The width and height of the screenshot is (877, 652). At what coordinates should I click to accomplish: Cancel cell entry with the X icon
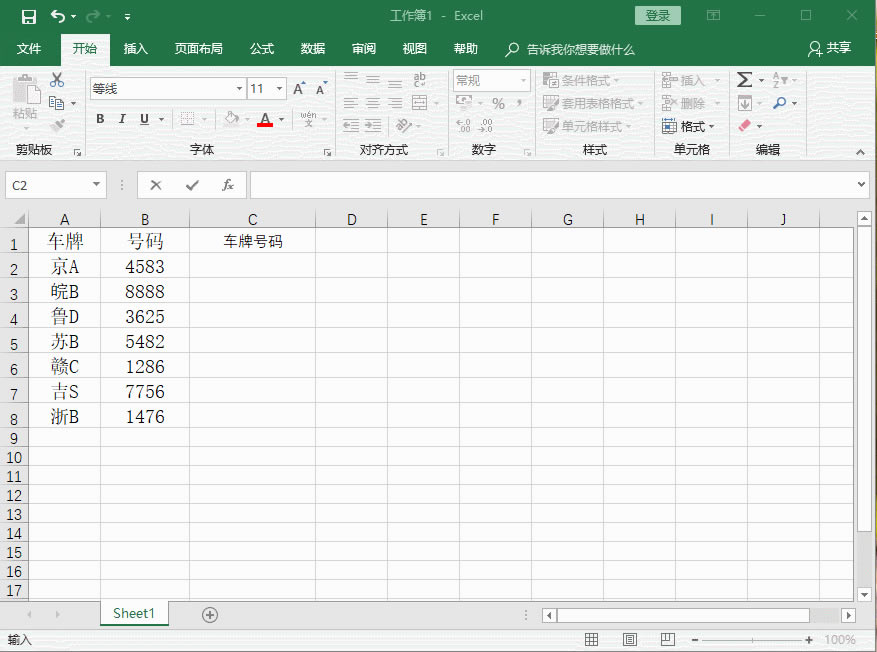155,185
